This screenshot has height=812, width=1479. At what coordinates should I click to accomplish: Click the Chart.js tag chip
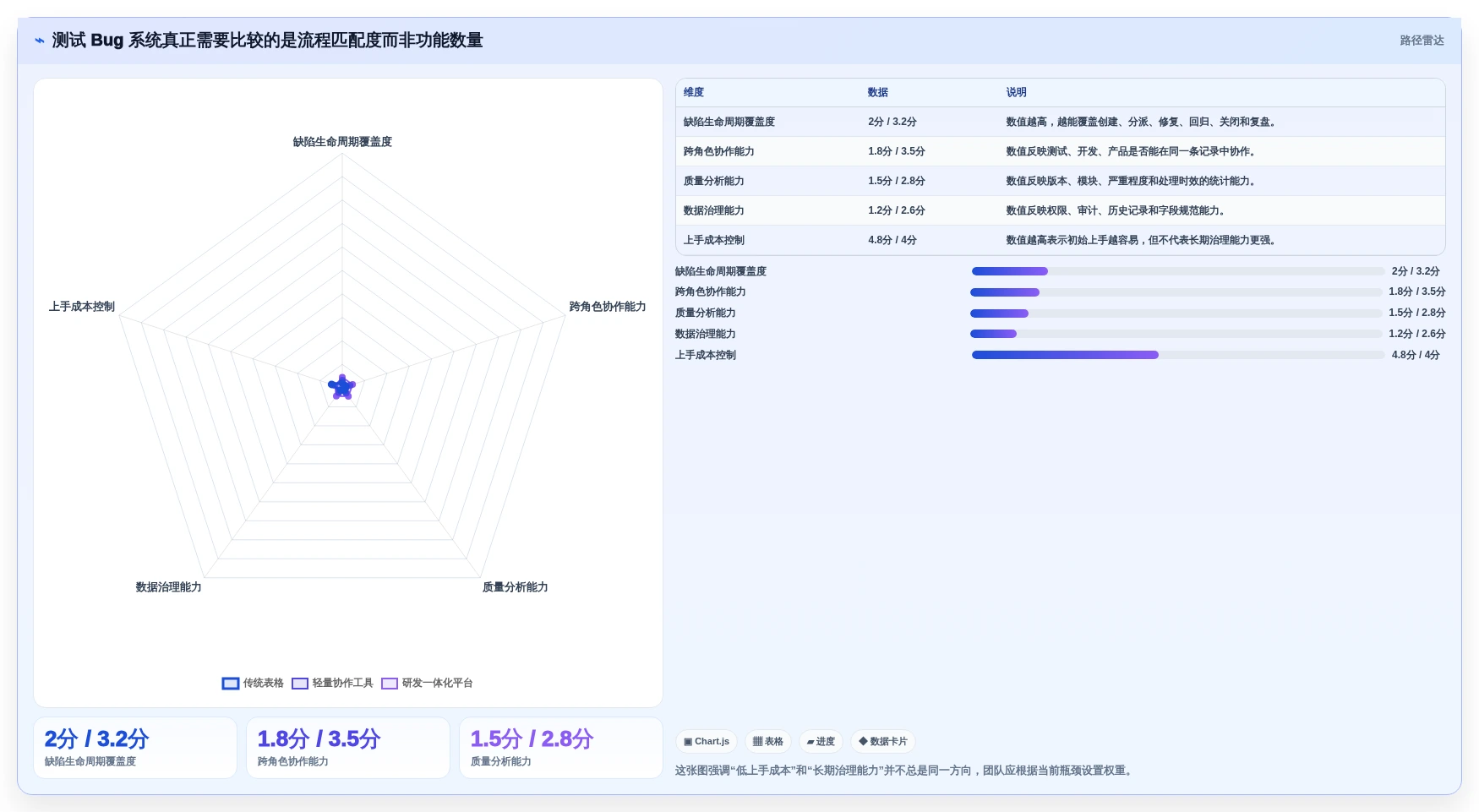(x=707, y=742)
